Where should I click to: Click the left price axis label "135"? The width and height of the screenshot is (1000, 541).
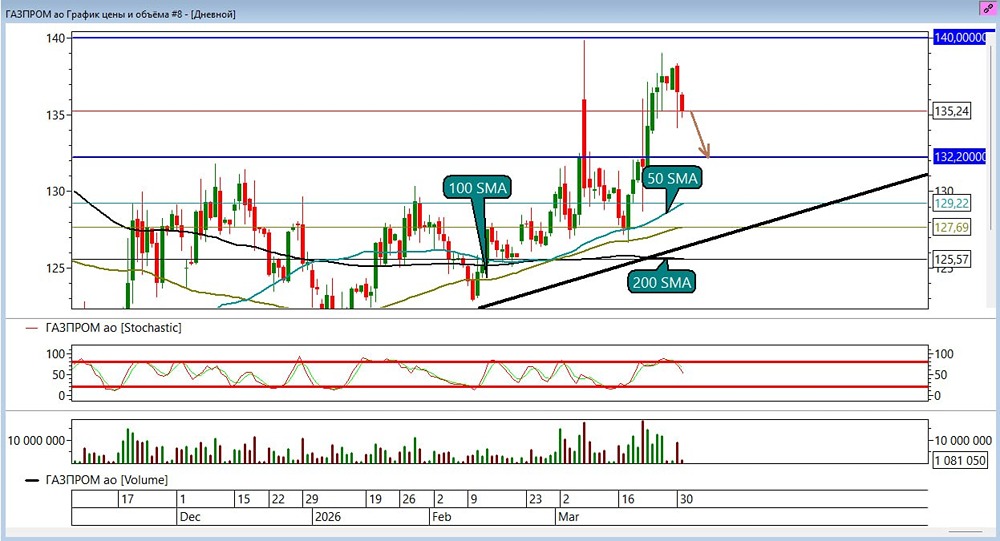[55, 115]
